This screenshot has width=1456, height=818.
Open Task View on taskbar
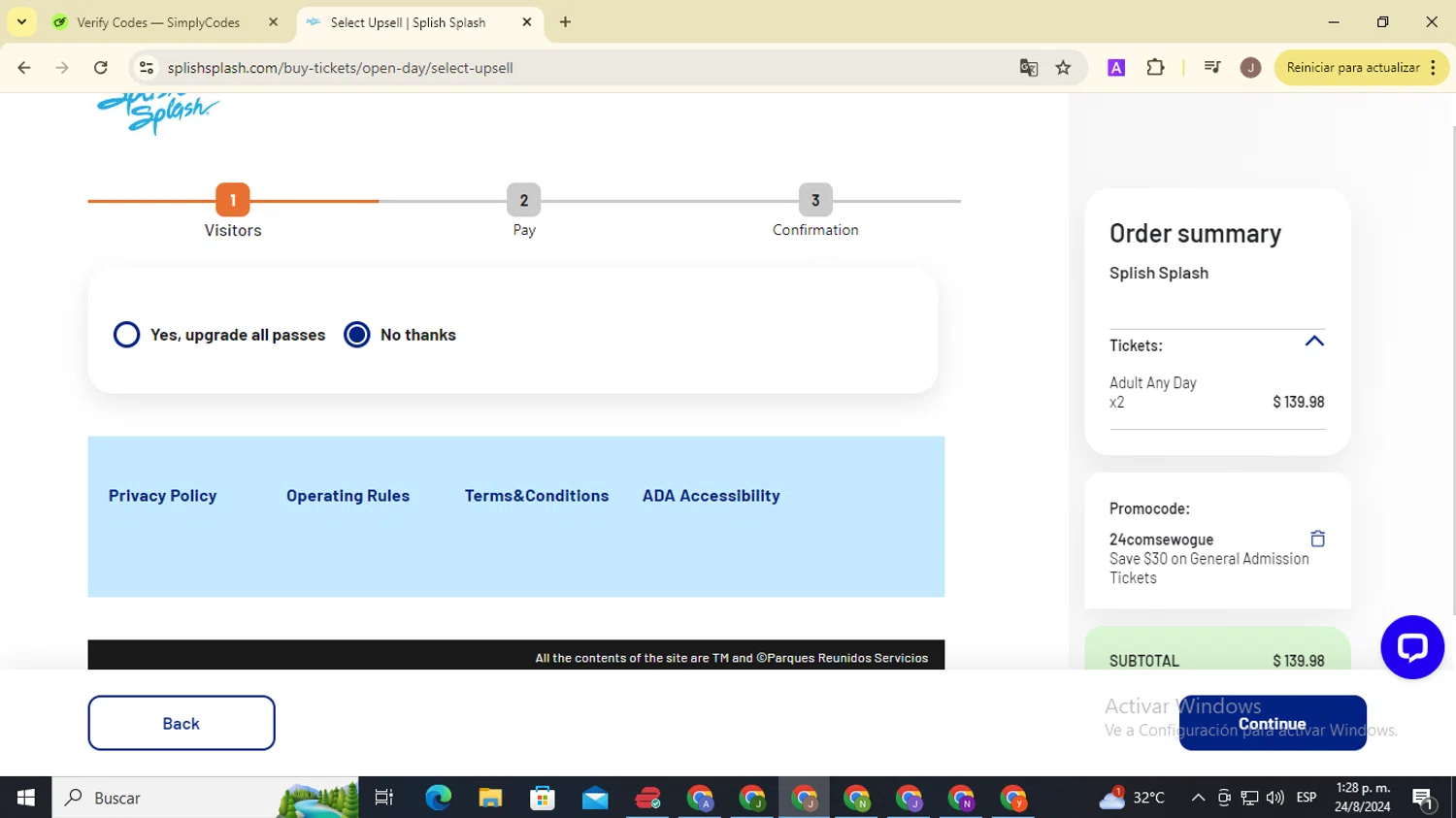tap(384, 798)
